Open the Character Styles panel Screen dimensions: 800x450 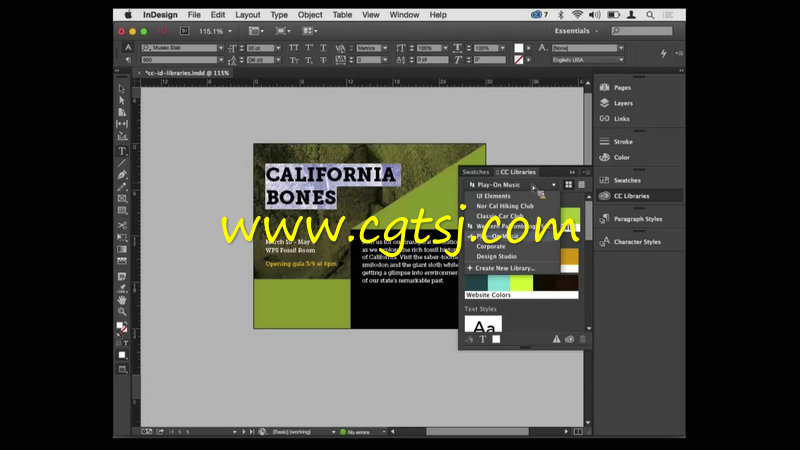click(637, 242)
